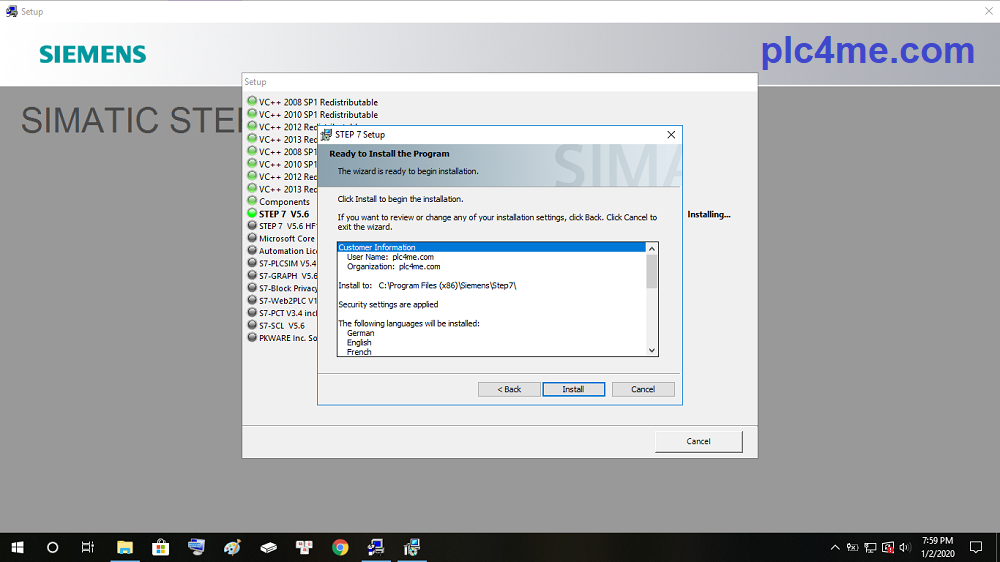Click the STEP 7 Setup title bar icon
Image resolution: width=1000 pixels, height=562 pixels.
pyautogui.click(x=327, y=135)
